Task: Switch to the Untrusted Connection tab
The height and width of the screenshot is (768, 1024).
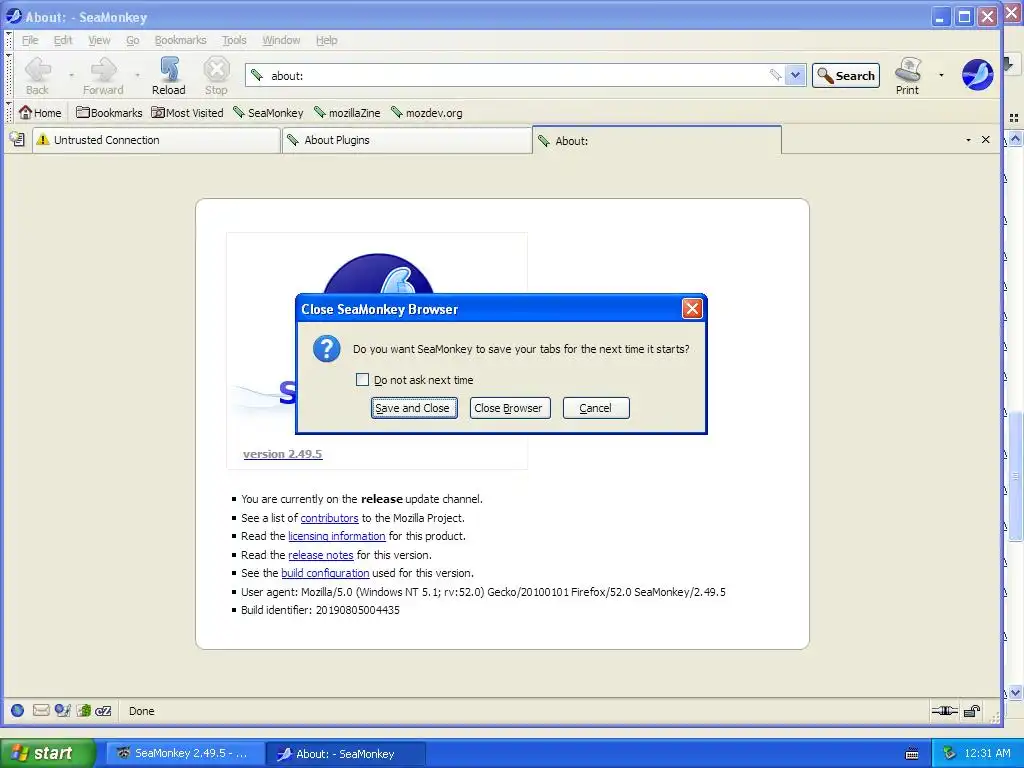Action: tap(156, 140)
